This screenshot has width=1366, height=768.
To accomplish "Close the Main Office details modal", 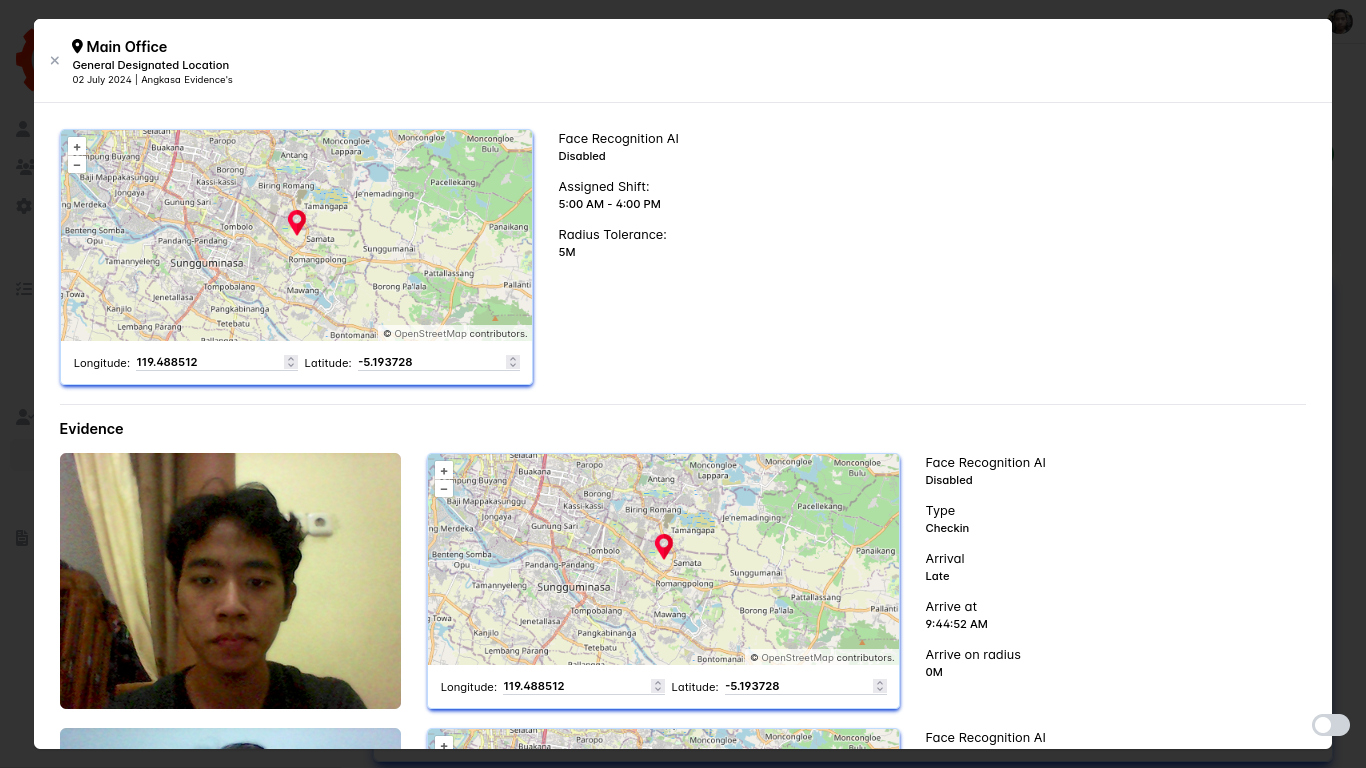I will click(x=55, y=61).
